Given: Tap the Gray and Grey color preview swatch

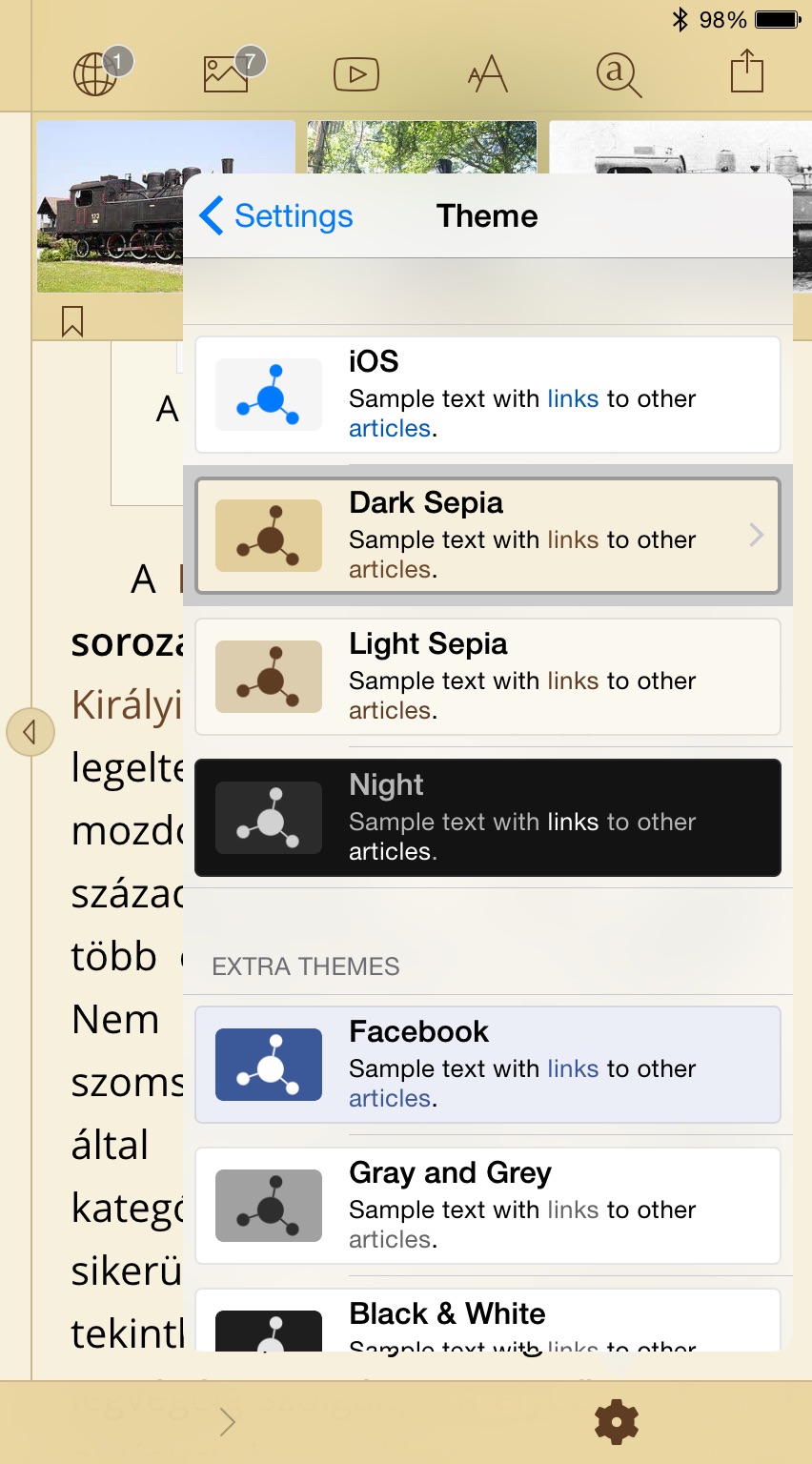Looking at the screenshot, I should tap(268, 1206).
